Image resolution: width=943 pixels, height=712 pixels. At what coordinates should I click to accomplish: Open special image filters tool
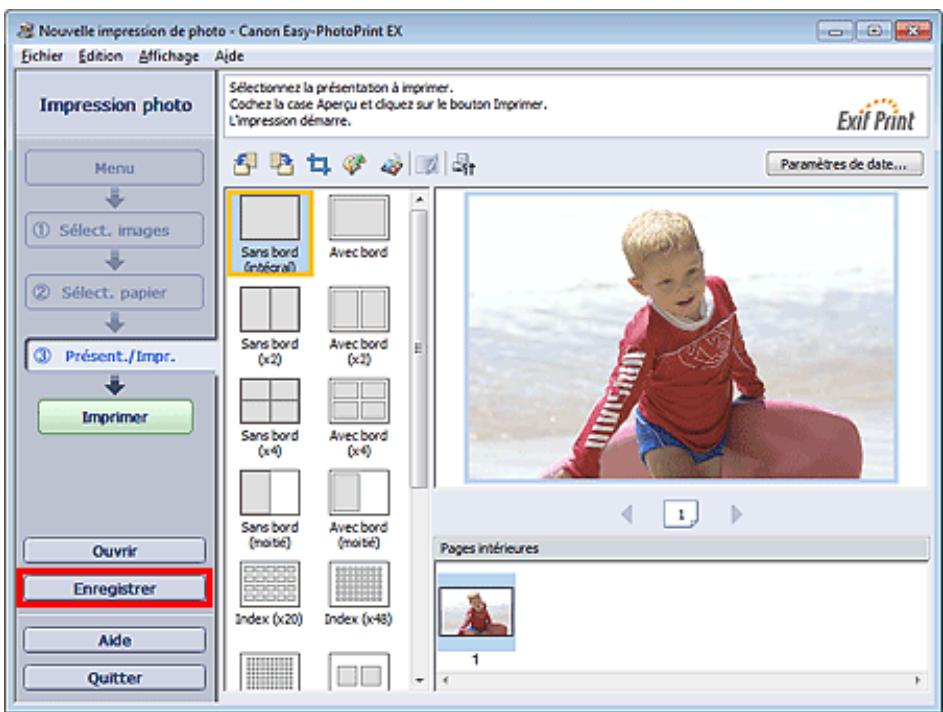click(392, 164)
